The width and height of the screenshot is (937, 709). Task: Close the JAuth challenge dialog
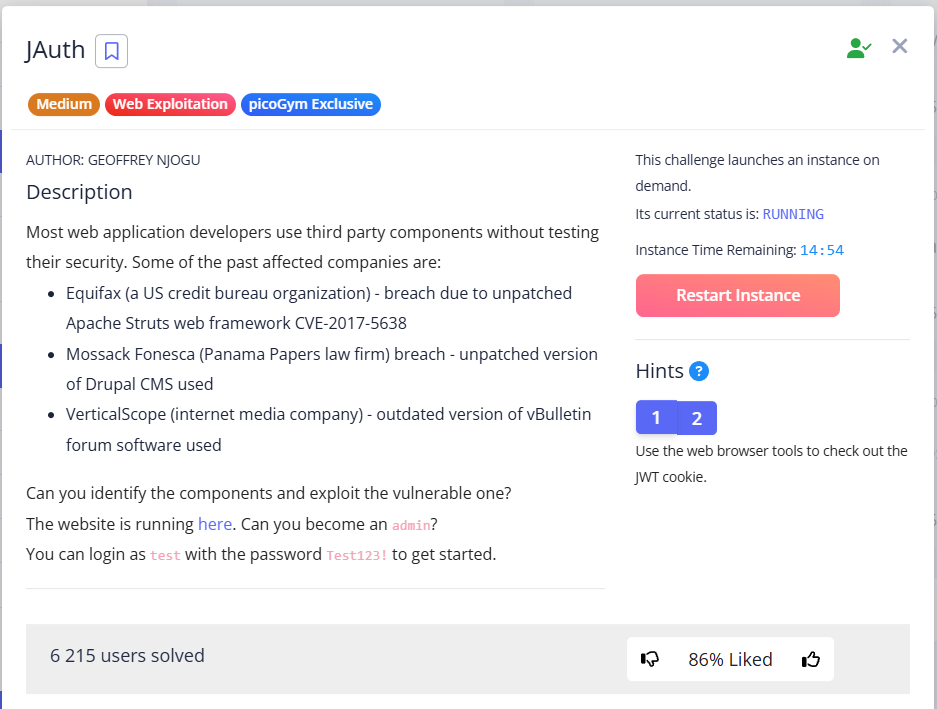(x=900, y=46)
